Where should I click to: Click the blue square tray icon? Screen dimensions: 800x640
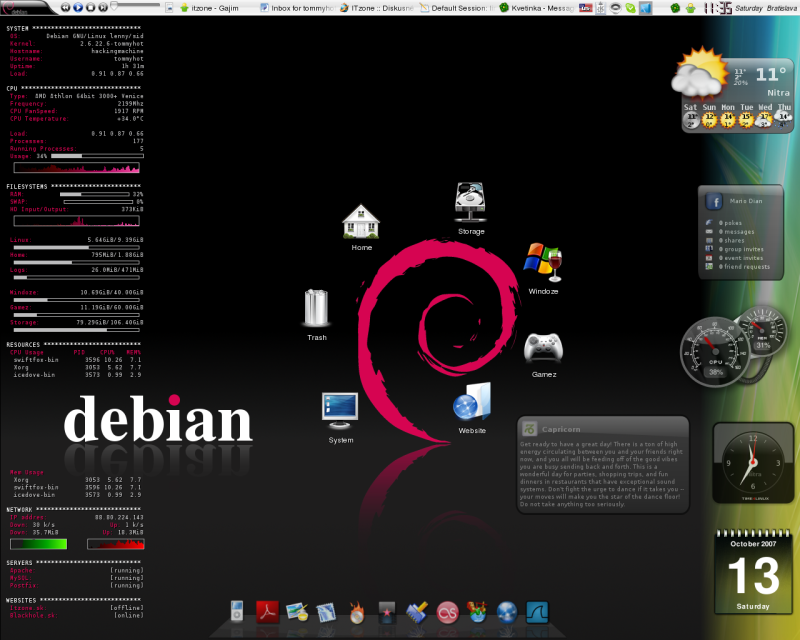(x=645, y=8)
